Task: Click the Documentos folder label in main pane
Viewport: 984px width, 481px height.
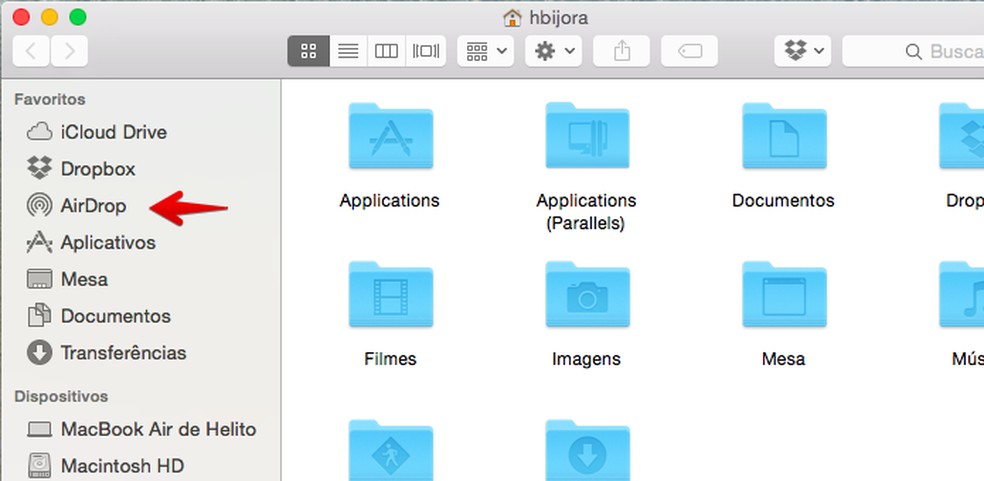Action: point(783,201)
